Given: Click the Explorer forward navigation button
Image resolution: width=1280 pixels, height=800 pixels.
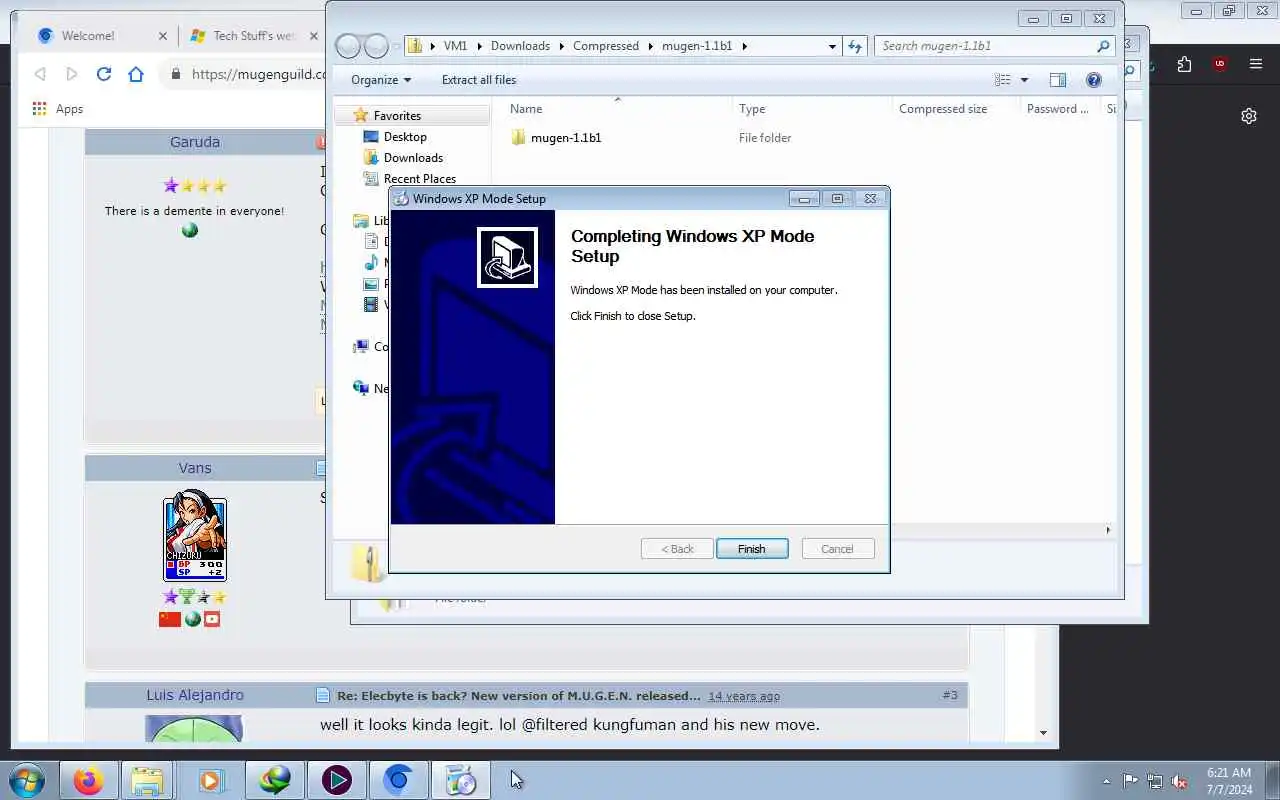Looking at the screenshot, I should click(x=376, y=46).
